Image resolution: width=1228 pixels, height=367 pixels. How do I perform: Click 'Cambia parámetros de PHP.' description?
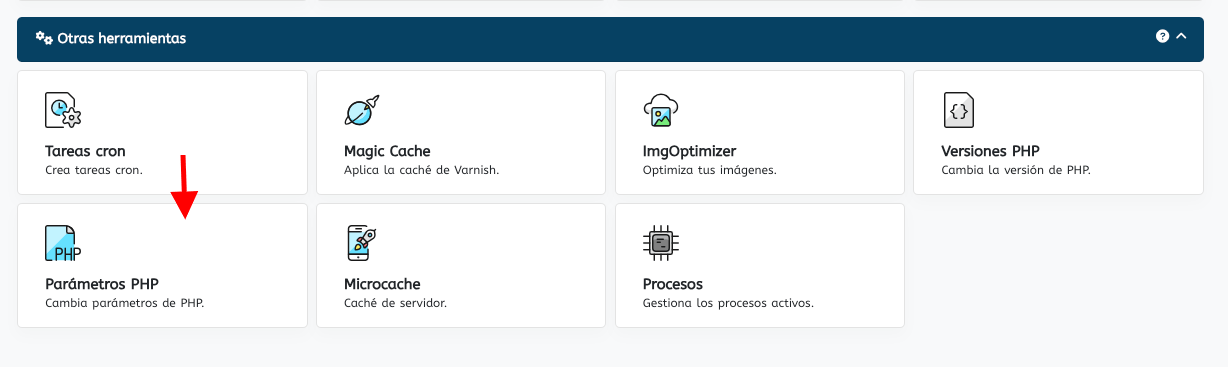click(x=125, y=303)
